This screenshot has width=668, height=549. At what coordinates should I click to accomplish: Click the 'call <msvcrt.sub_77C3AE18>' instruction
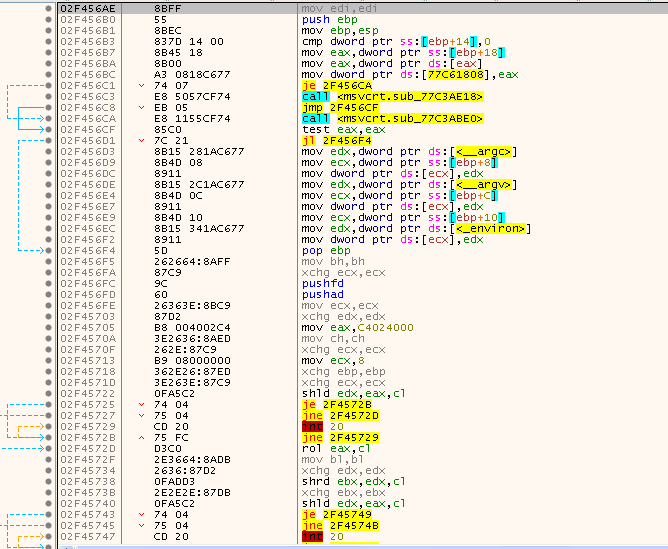coord(392,97)
